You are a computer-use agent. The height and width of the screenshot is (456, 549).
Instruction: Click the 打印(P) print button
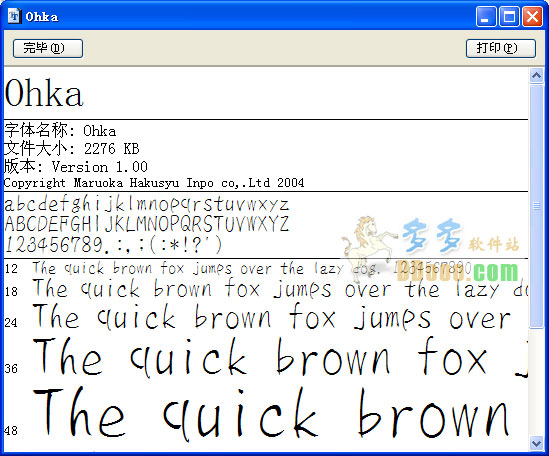click(x=501, y=48)
